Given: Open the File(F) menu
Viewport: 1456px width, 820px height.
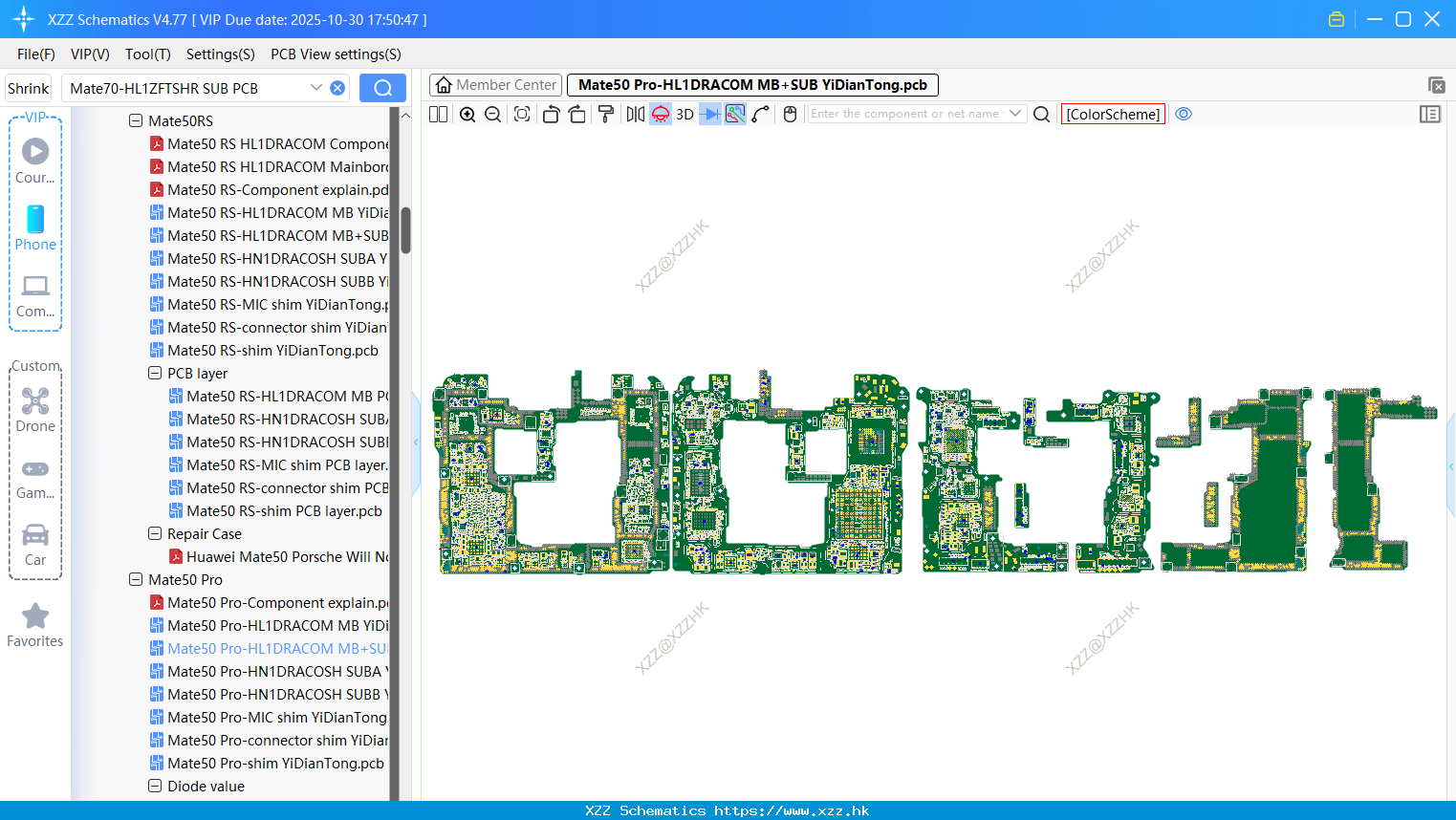Looking at the screenshot, I should [36, 54].
